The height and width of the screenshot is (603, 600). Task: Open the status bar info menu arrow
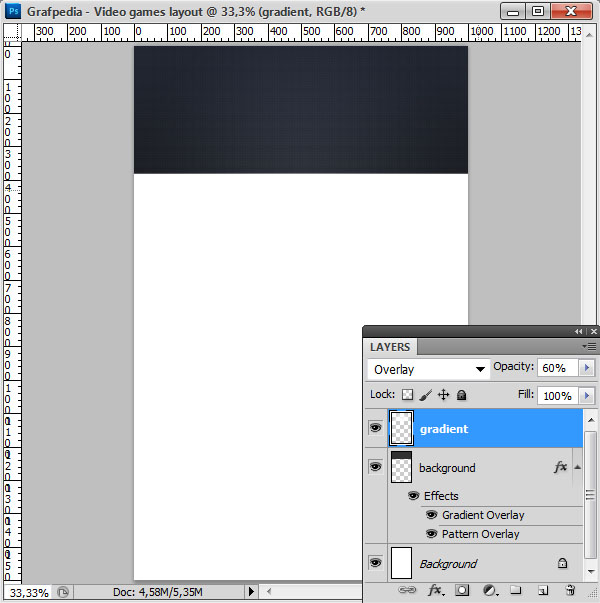[x=251, y=591]
